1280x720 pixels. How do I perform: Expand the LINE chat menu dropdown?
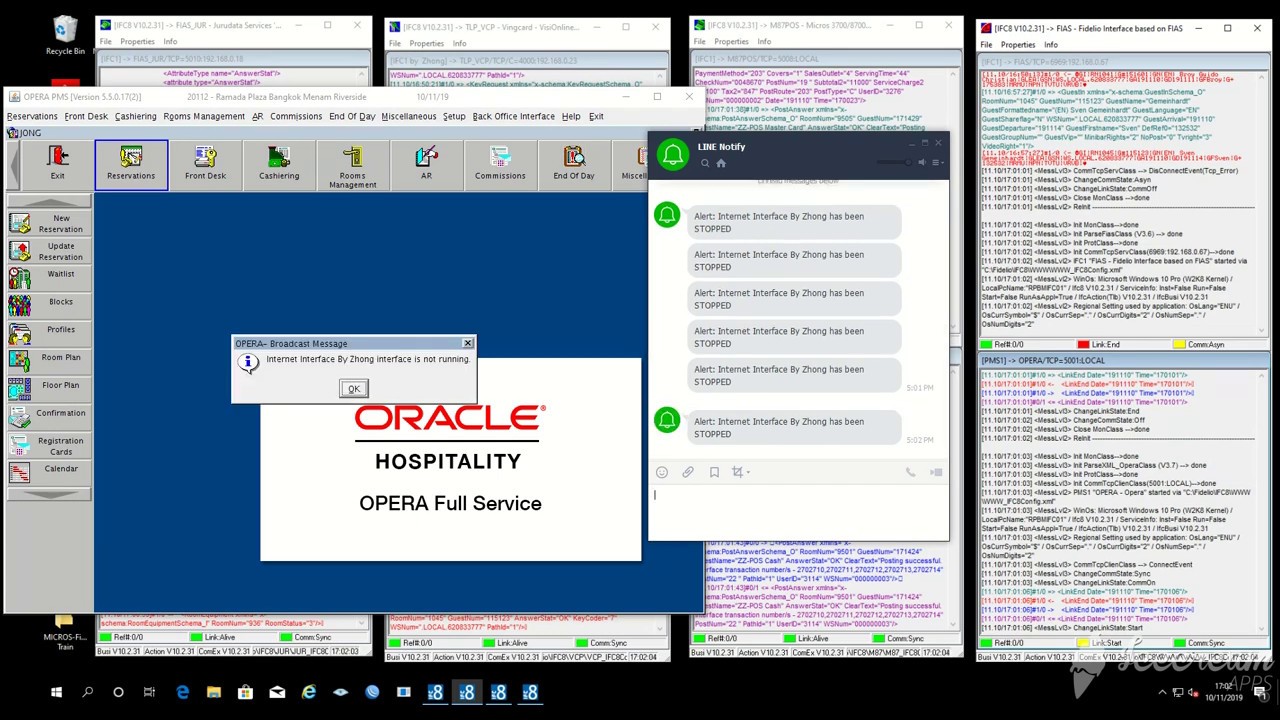[938, 163]
